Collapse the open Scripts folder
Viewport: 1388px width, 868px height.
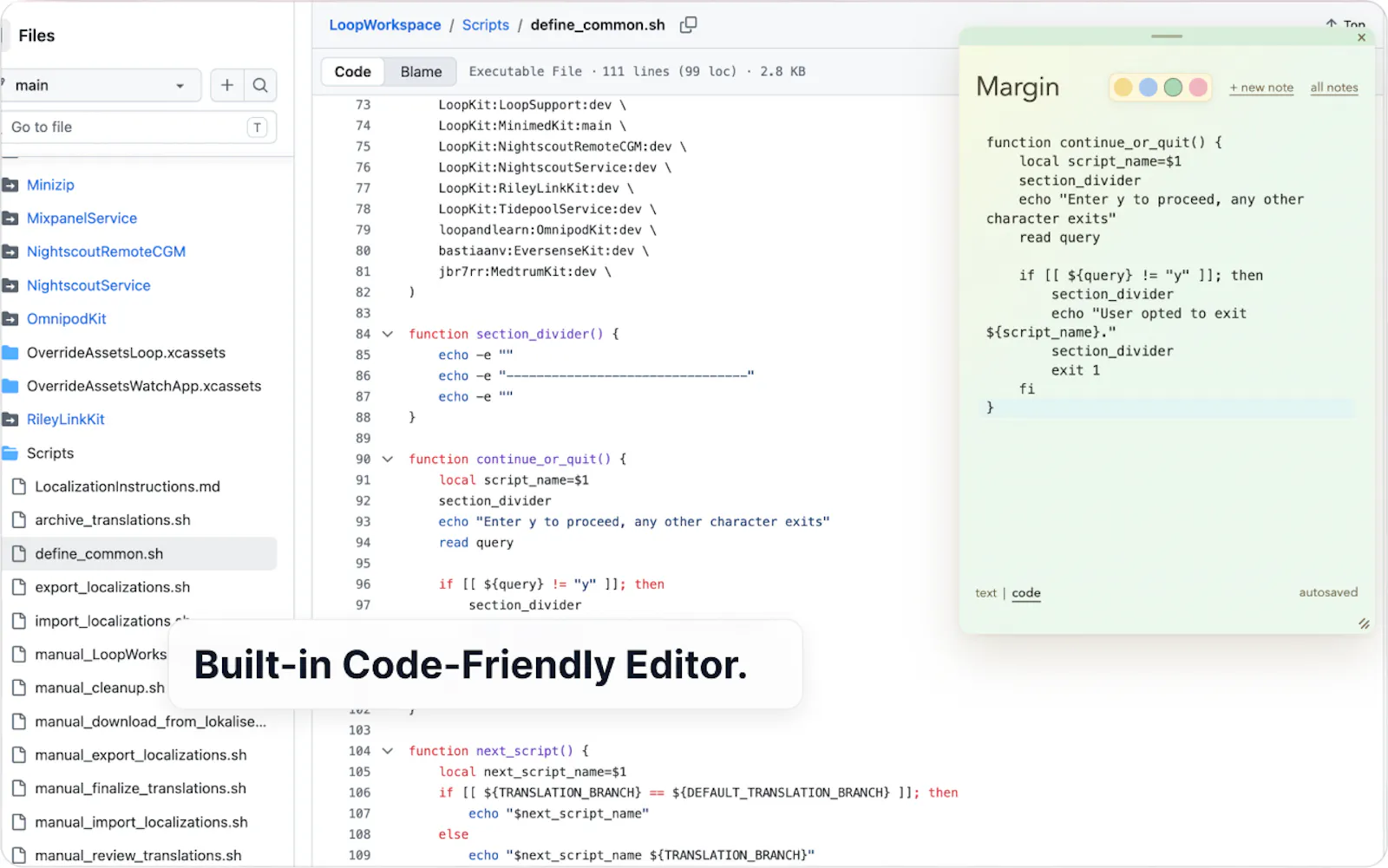pos(50,454)
